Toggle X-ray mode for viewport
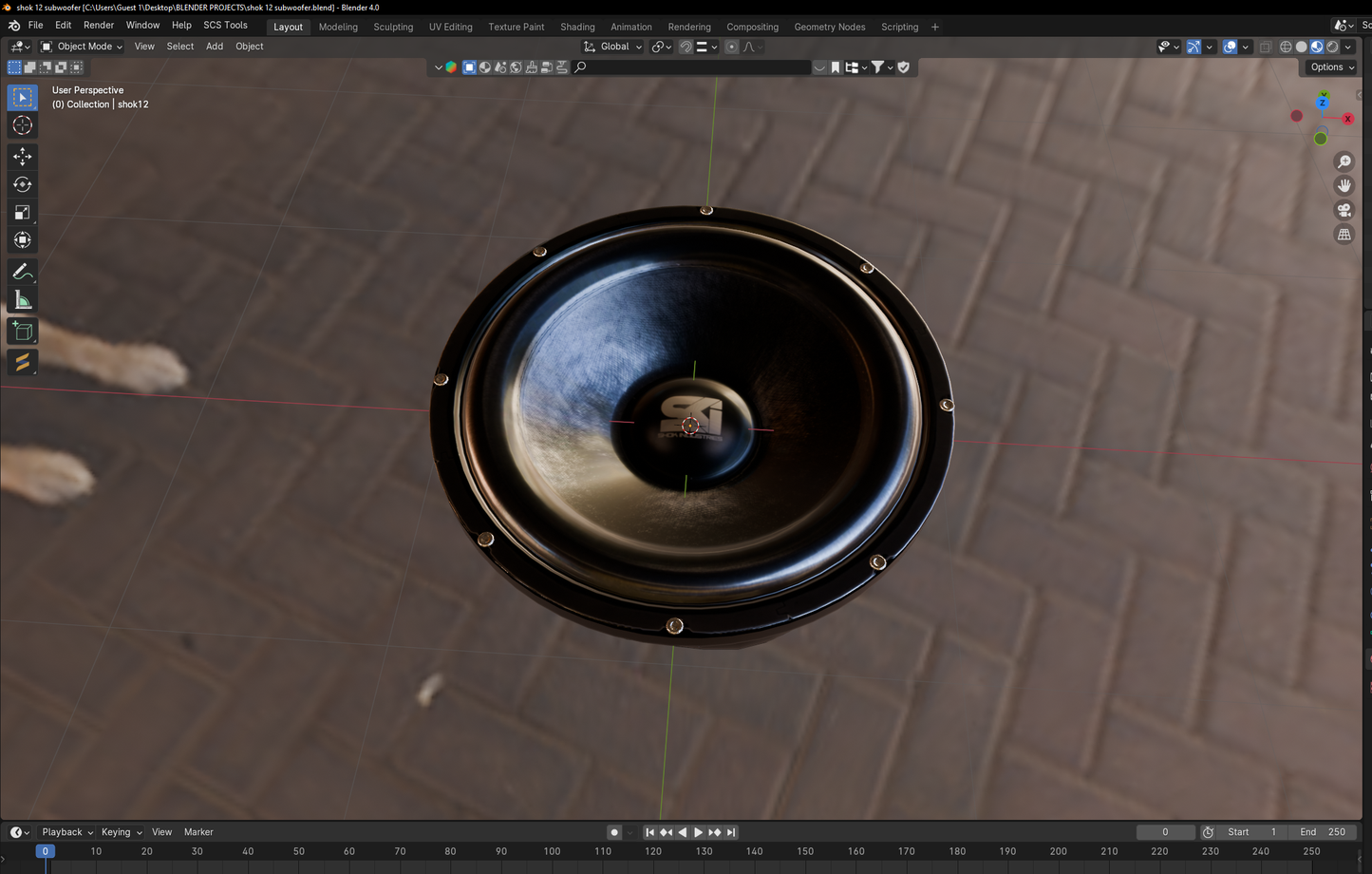The height and width of the screenshot is (874, 1372). (1265, 47)
